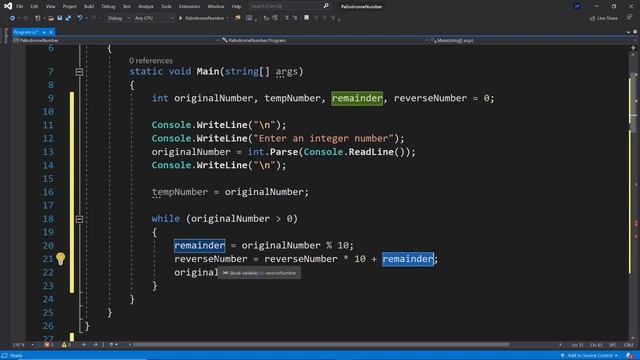Toggle bookmark with the bookmark icon
640x360 pixels.
(307, 18)
